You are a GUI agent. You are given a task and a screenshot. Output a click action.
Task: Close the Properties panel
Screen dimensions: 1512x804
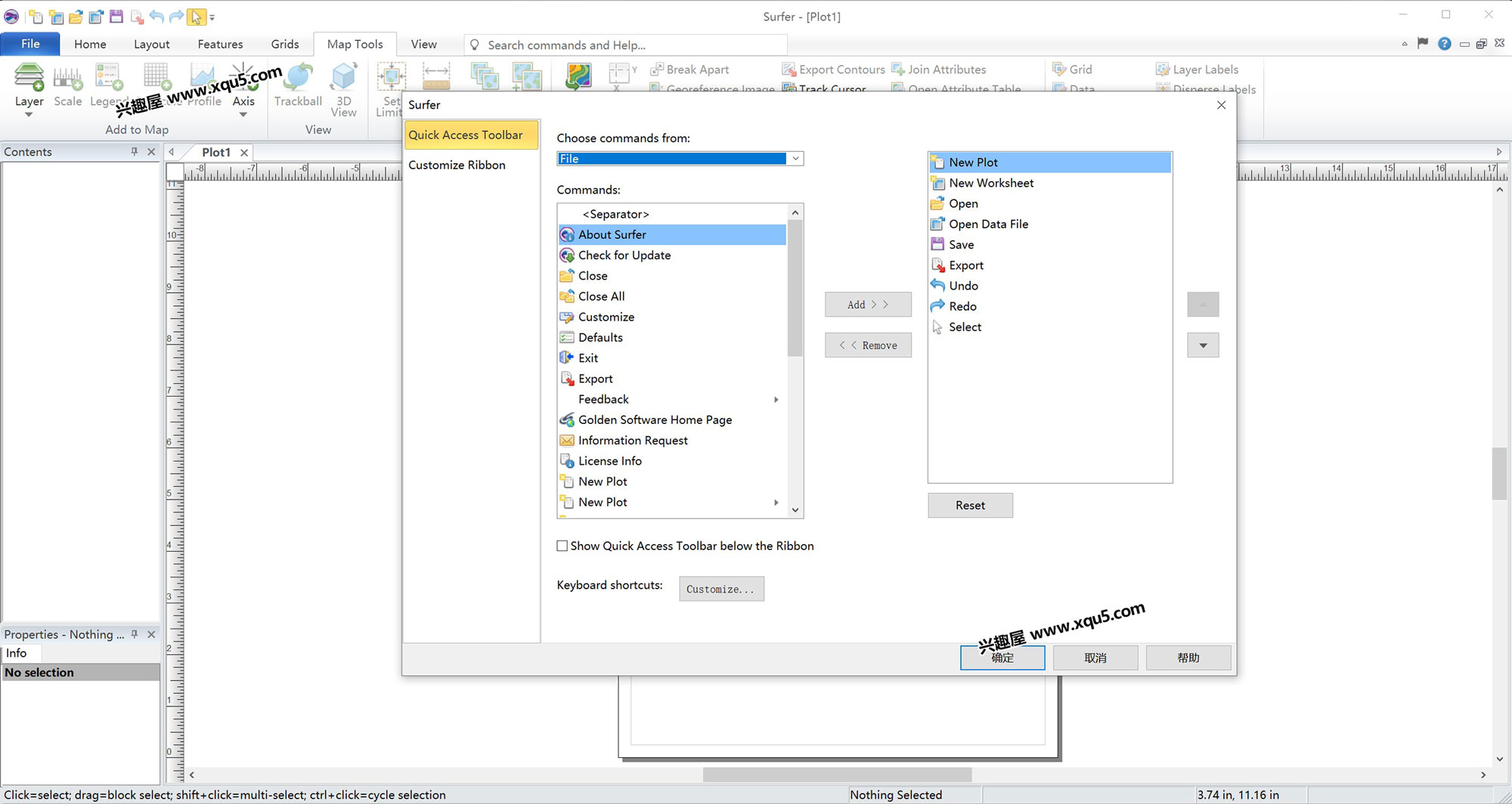point(151,634)
